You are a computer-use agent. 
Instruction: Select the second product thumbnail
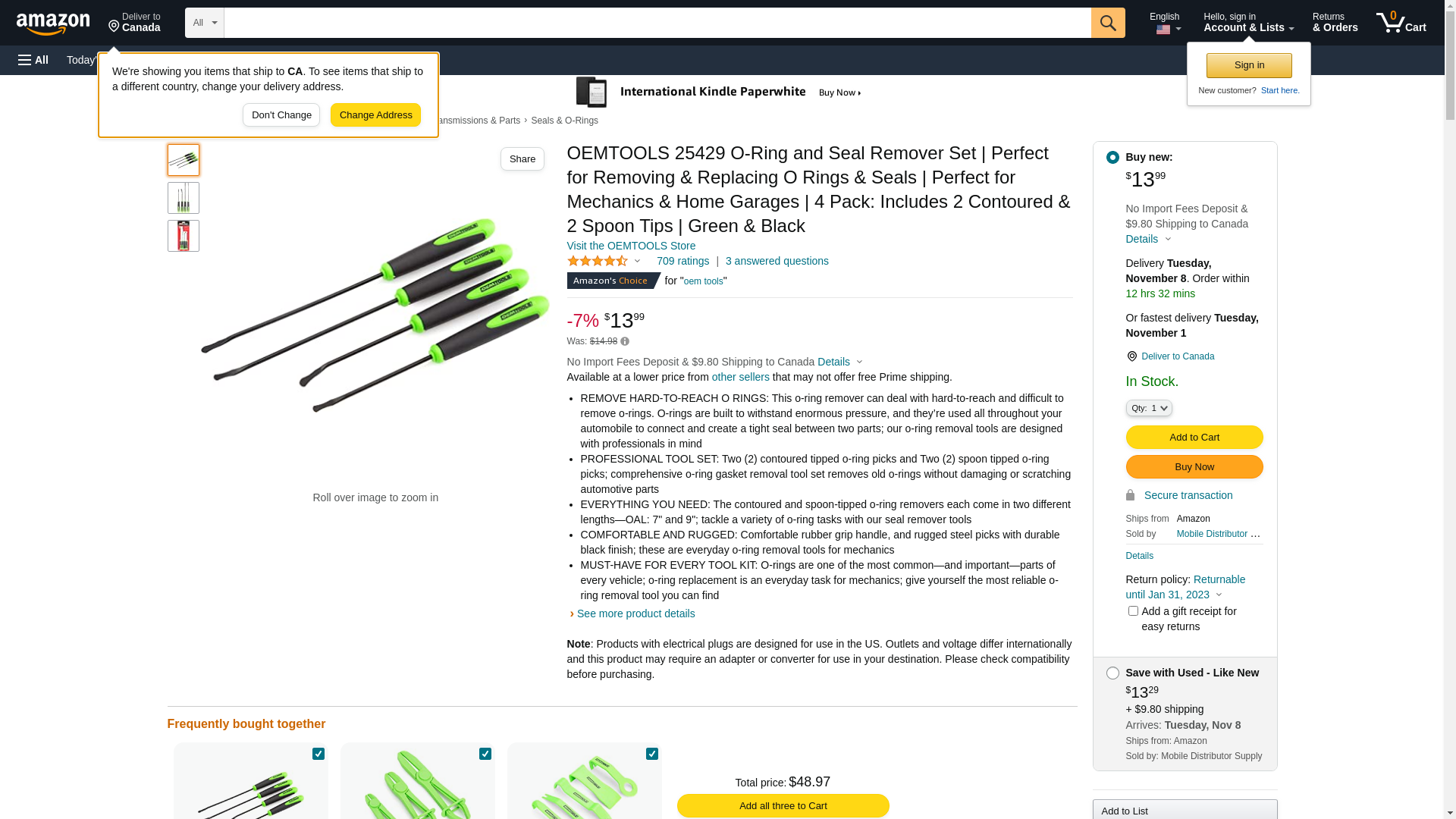point(184,198)
